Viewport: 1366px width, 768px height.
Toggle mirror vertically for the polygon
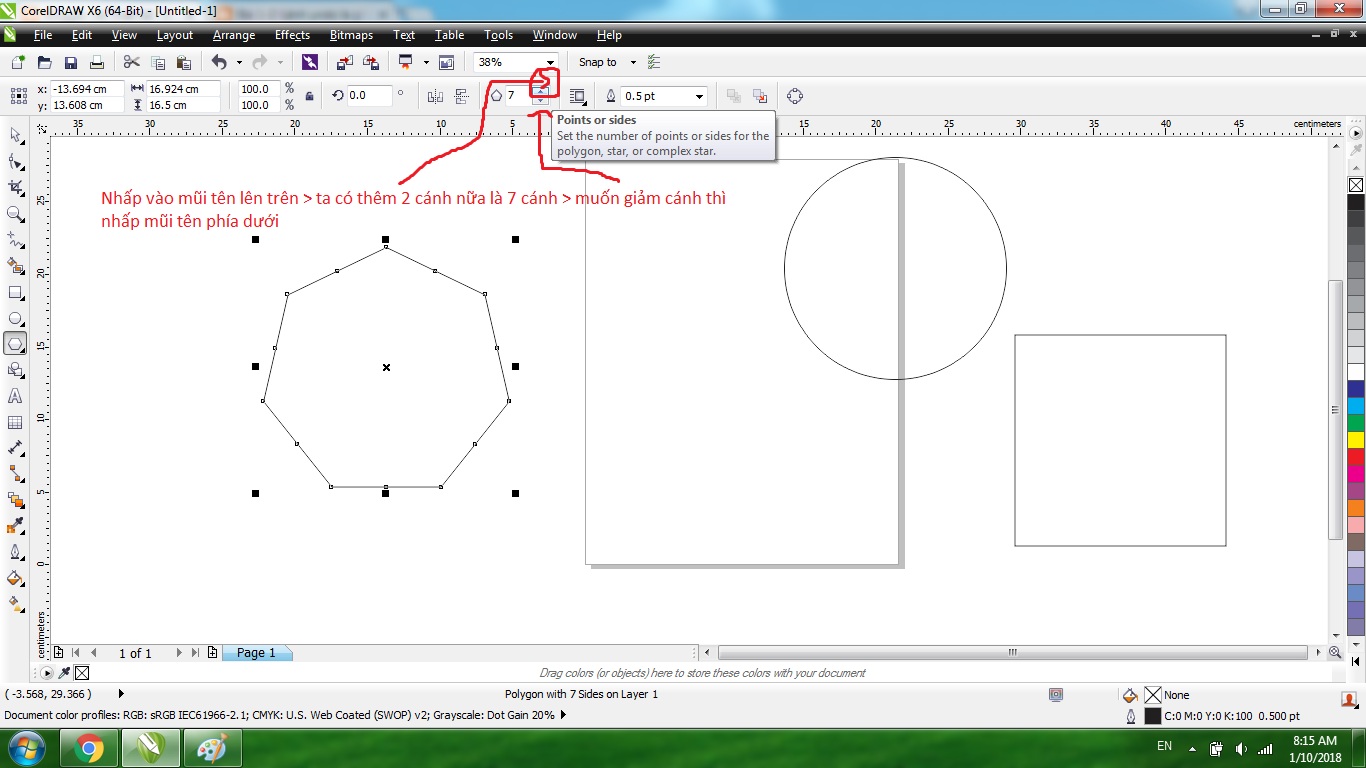tap(461, 96)
